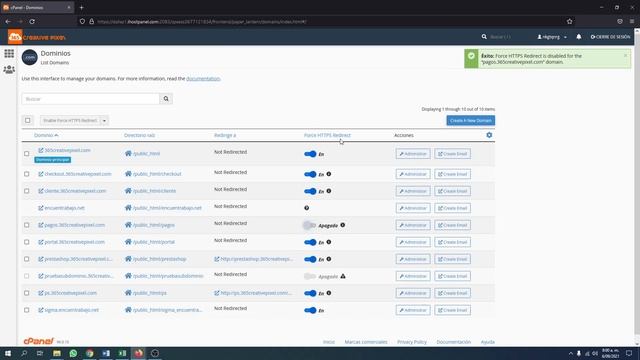The image size is (640, 360).
Task: Focus the Buscar domain search field
Action: click(91, 99)
